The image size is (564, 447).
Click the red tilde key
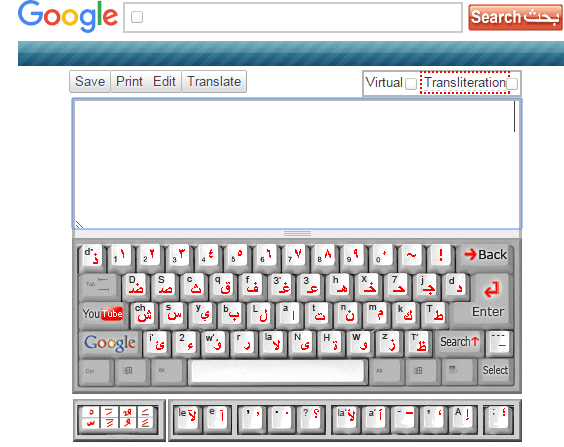click(x=411, y=256)
